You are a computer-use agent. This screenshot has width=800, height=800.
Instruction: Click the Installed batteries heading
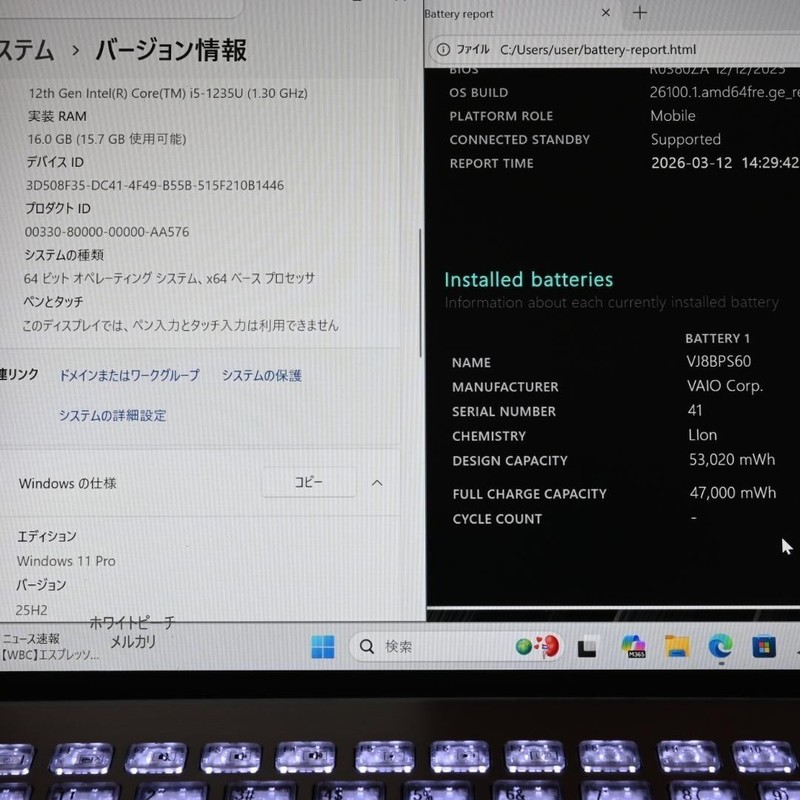pyautogui.click(x=529, y=280)
